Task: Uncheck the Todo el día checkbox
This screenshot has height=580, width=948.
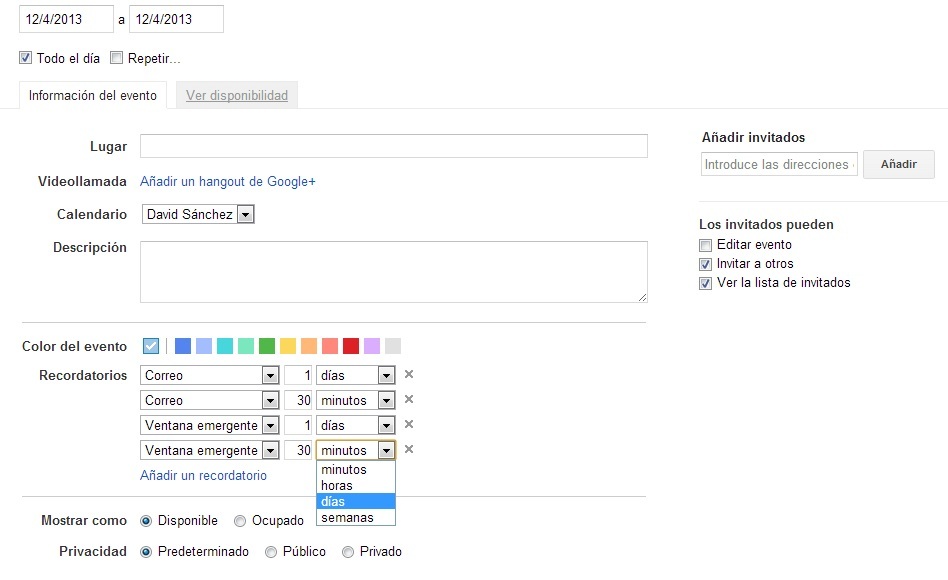Action: (26, 58)
